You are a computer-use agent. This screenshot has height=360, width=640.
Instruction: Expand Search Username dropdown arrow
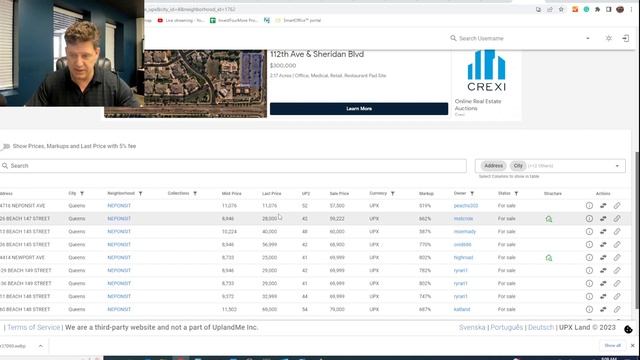pyautogui.click(x=588, y=38)
